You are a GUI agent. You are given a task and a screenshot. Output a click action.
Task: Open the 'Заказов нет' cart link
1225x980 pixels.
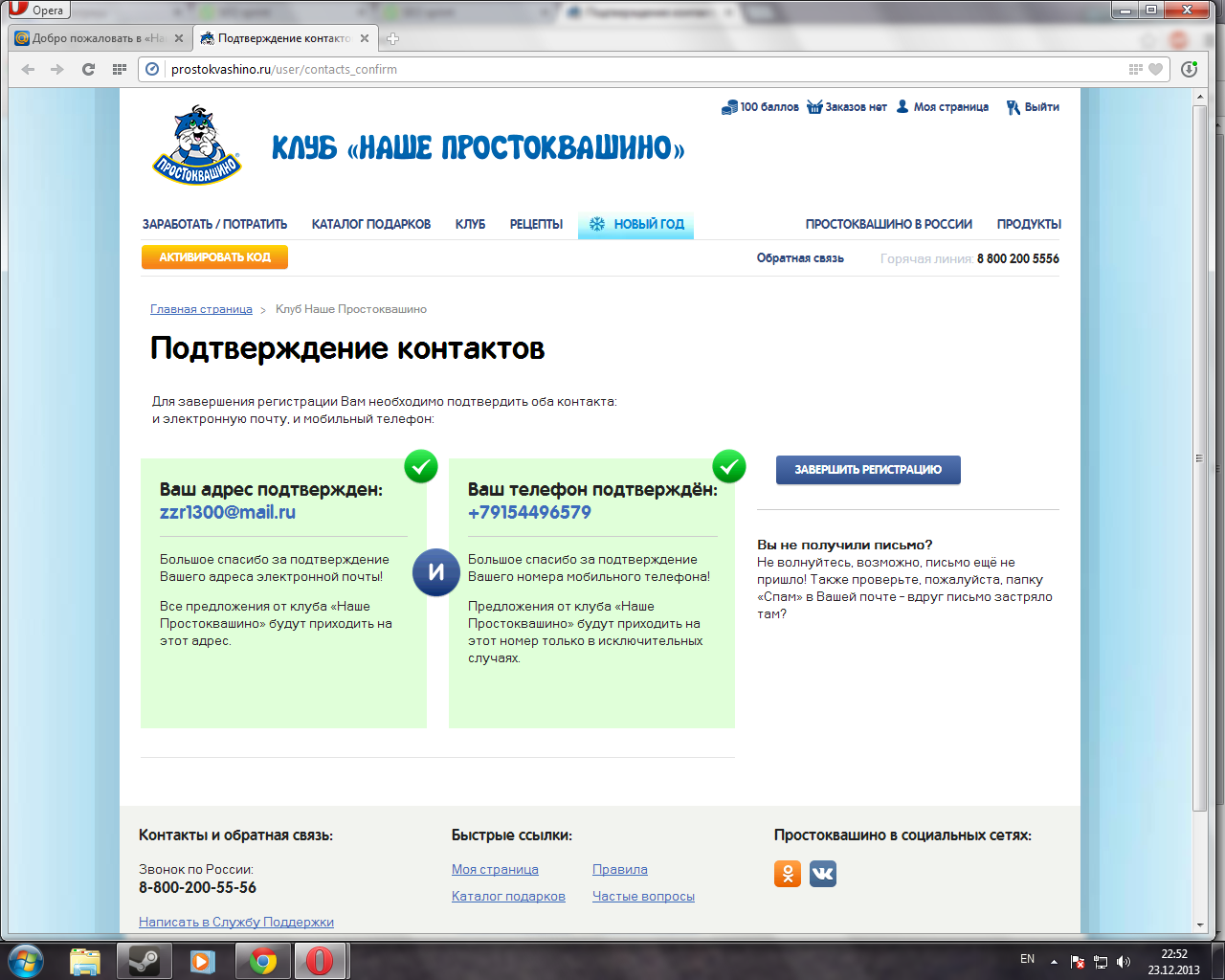pos(847,107)
